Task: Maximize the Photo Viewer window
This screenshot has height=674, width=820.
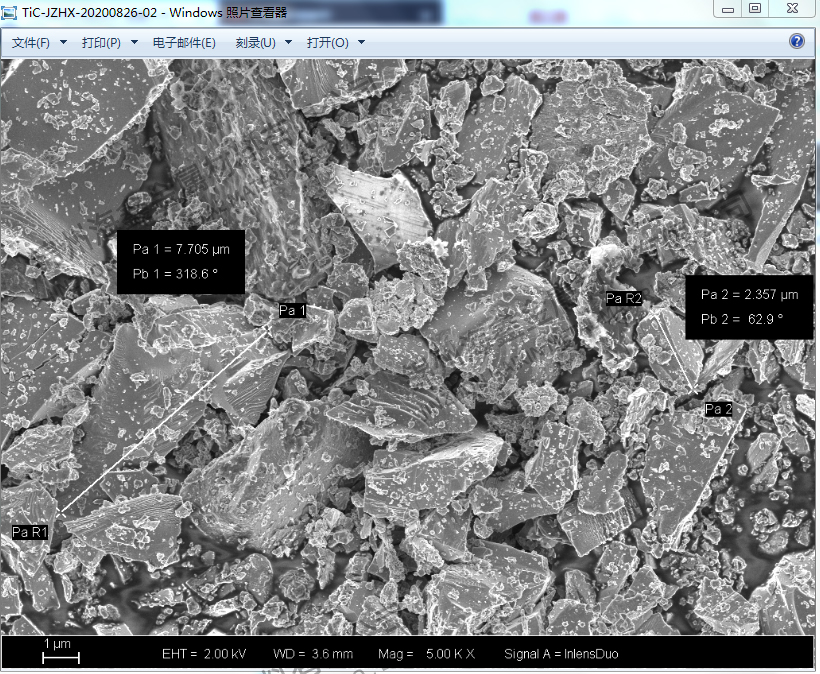Action: tap(754, 9)
